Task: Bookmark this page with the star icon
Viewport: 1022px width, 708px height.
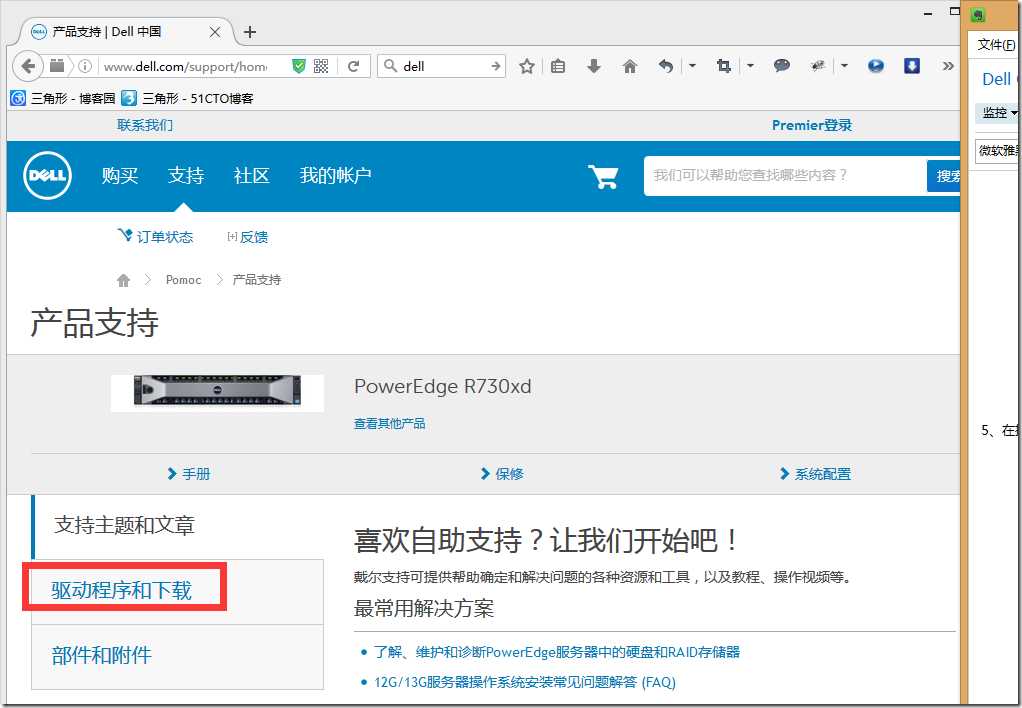Action: [x=527, y=66]
